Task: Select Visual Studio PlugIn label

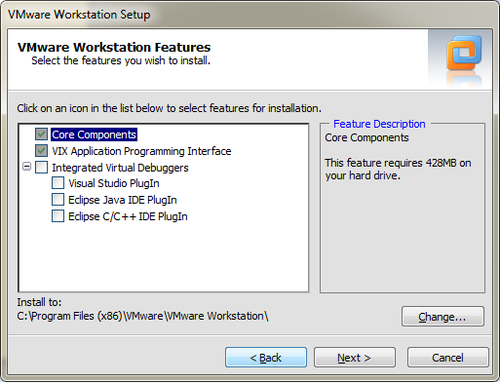Action: tap(114, 183)
